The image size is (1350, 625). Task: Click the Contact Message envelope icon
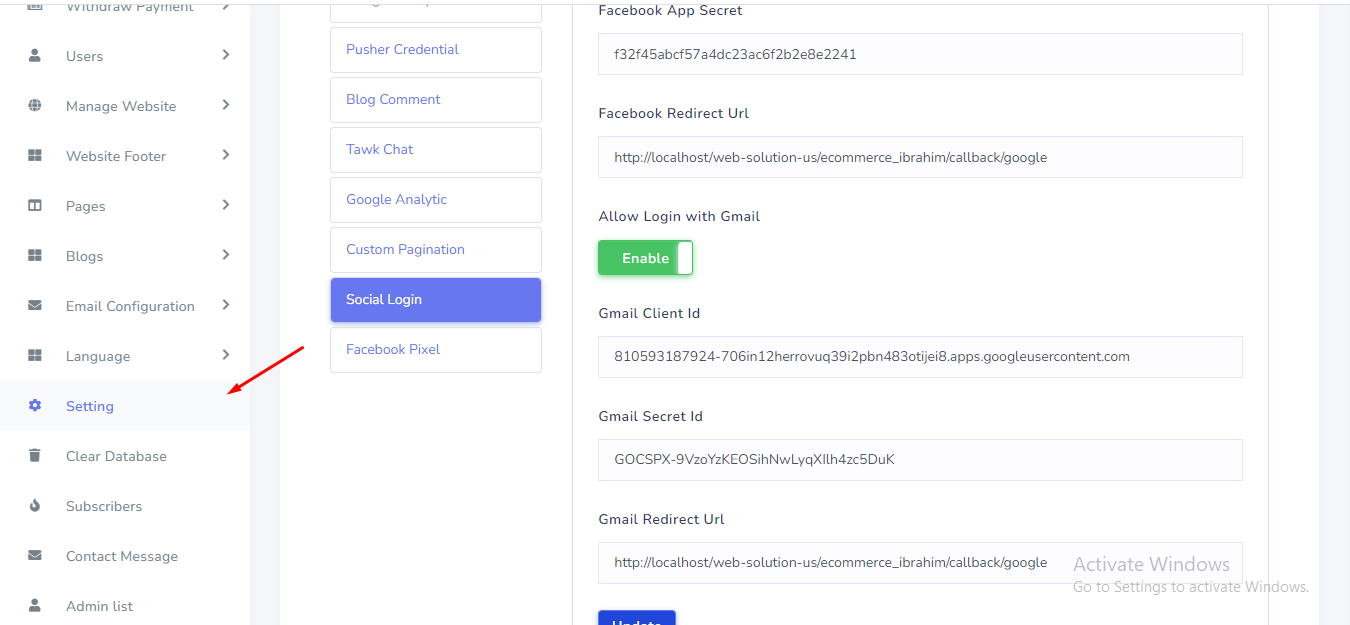point(35,556)
